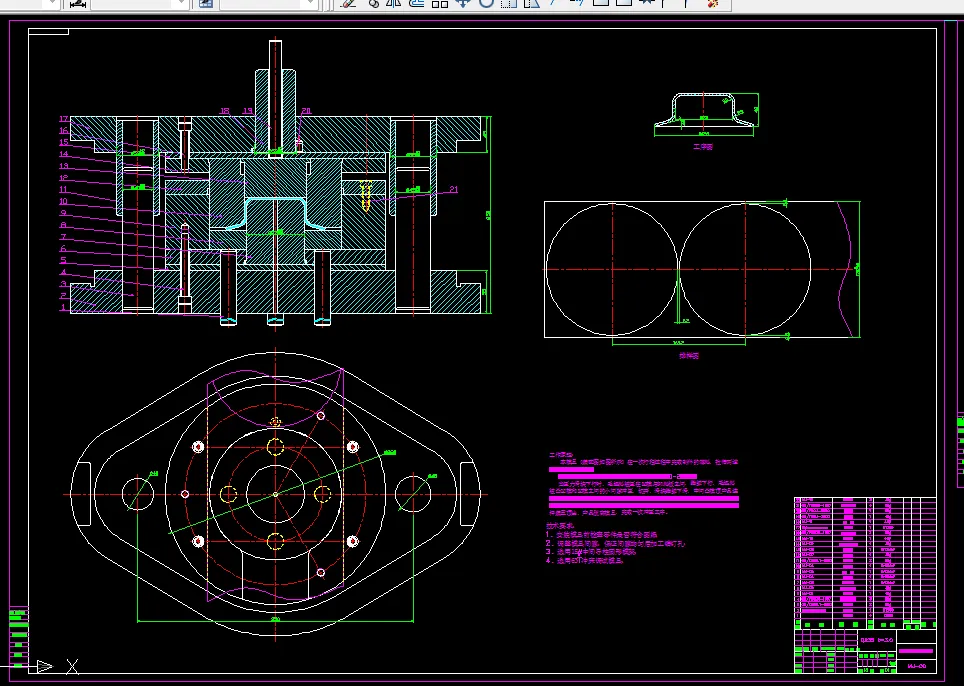Select part callout number 1
This screenshot has width=964, height=686.
point(63,308)
